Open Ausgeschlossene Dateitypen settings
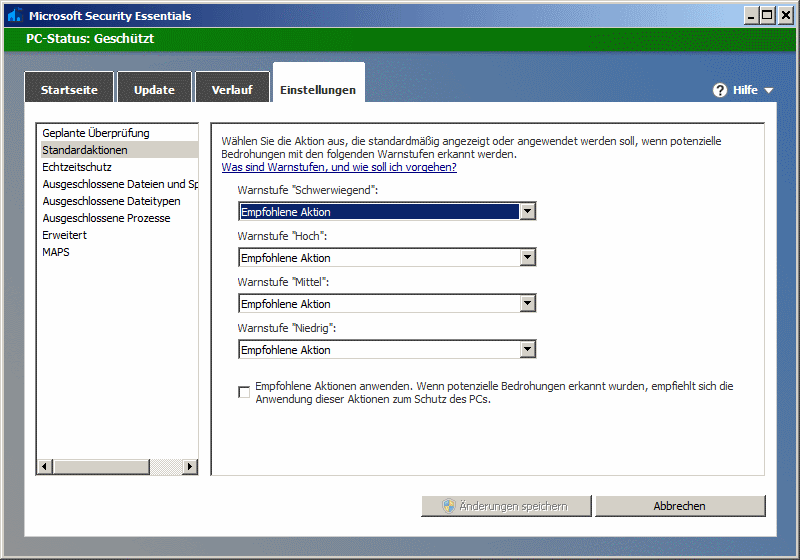Image resolution: width=800 pixels, height=560 pixels. [118, 201]
